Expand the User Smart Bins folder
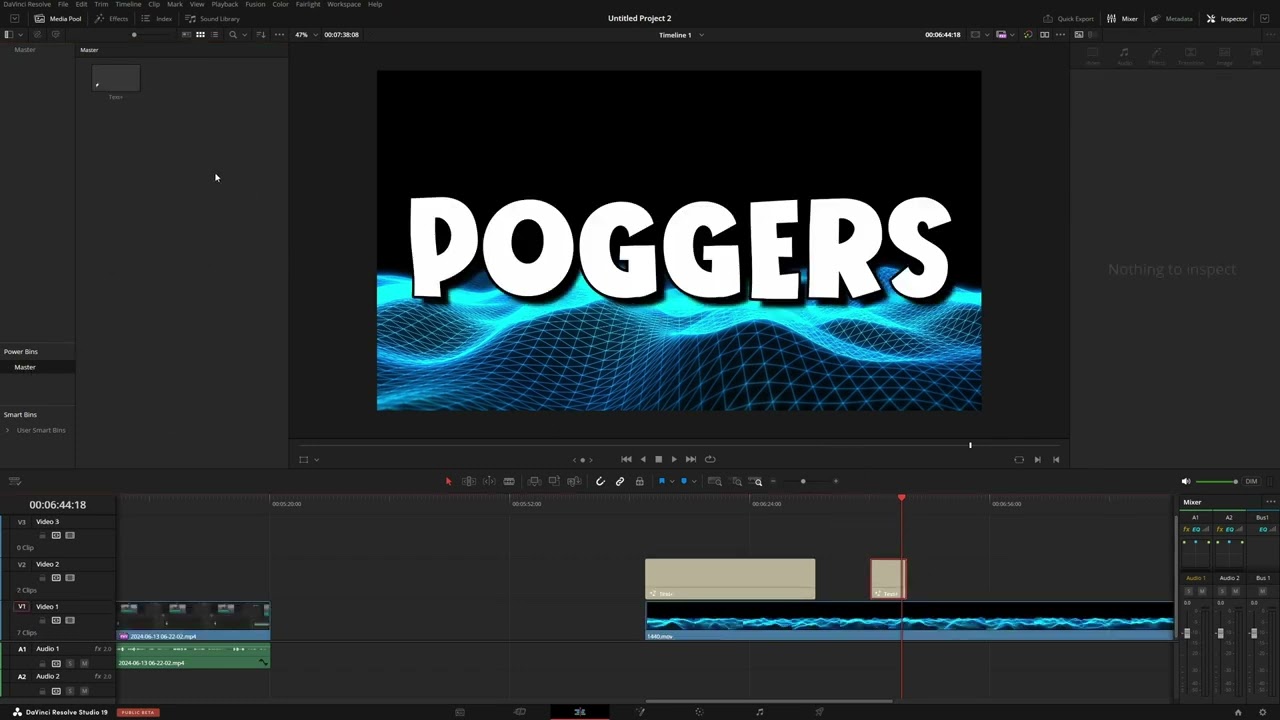Image resolution: width=1280 pixels, height=720 pixels. (8, 430)
